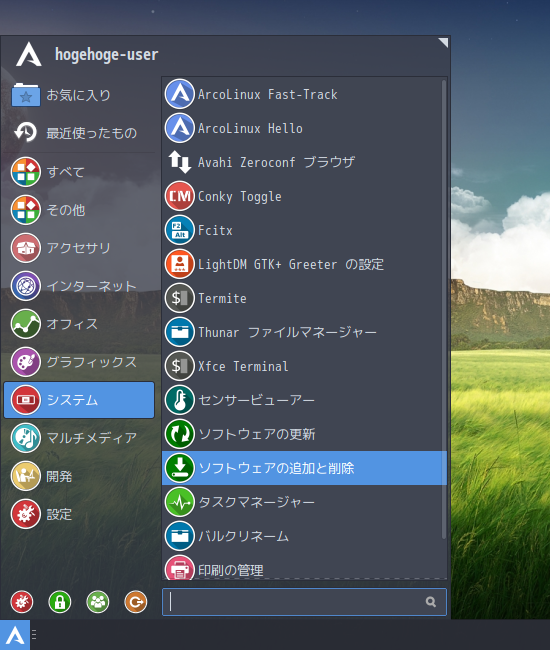Select the システム category
This screenshot has height=650, width=550.
pos(79,400)
